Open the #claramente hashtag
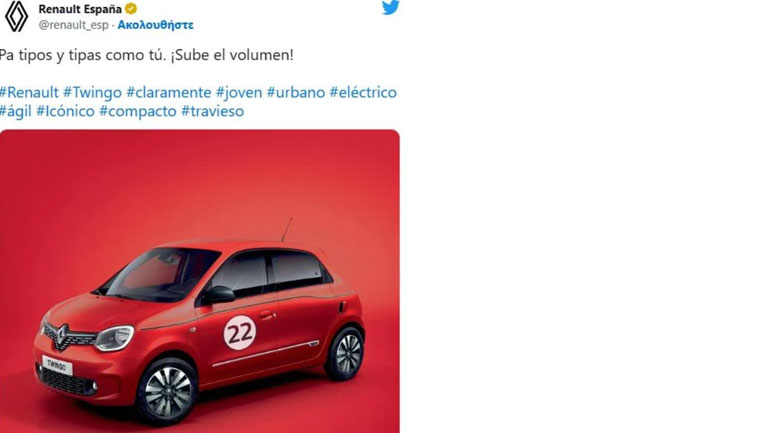This screenshot has height=433, width=770. (x=169, y=92)
